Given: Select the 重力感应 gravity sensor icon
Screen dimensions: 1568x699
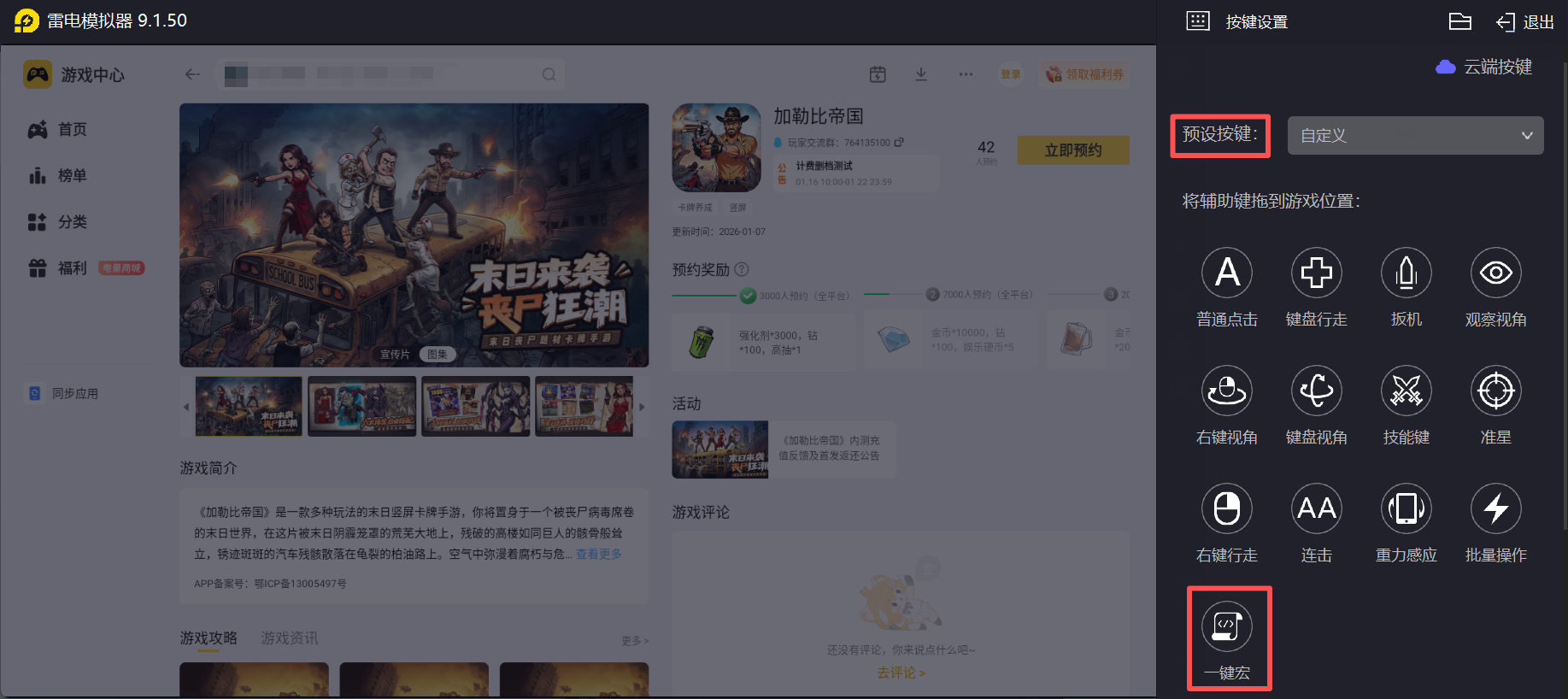Looking at the screenshot, I should click(x=1406, y=508).
